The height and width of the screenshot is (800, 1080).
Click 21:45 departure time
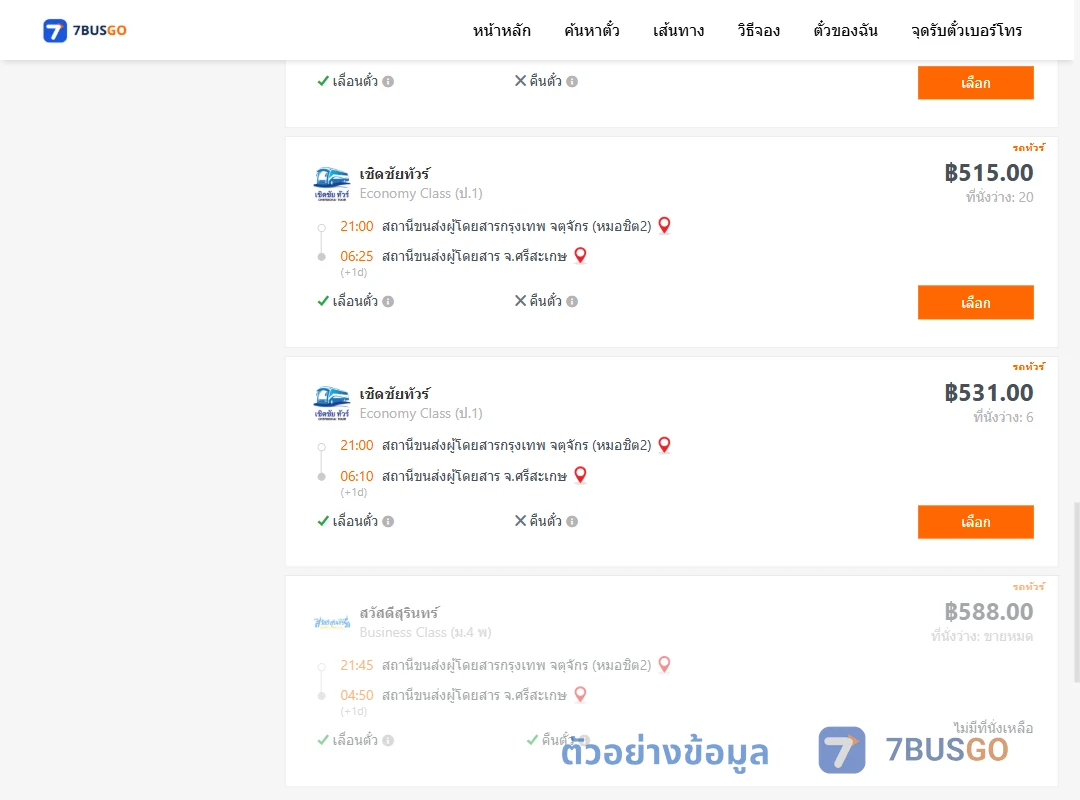(356, 665)
